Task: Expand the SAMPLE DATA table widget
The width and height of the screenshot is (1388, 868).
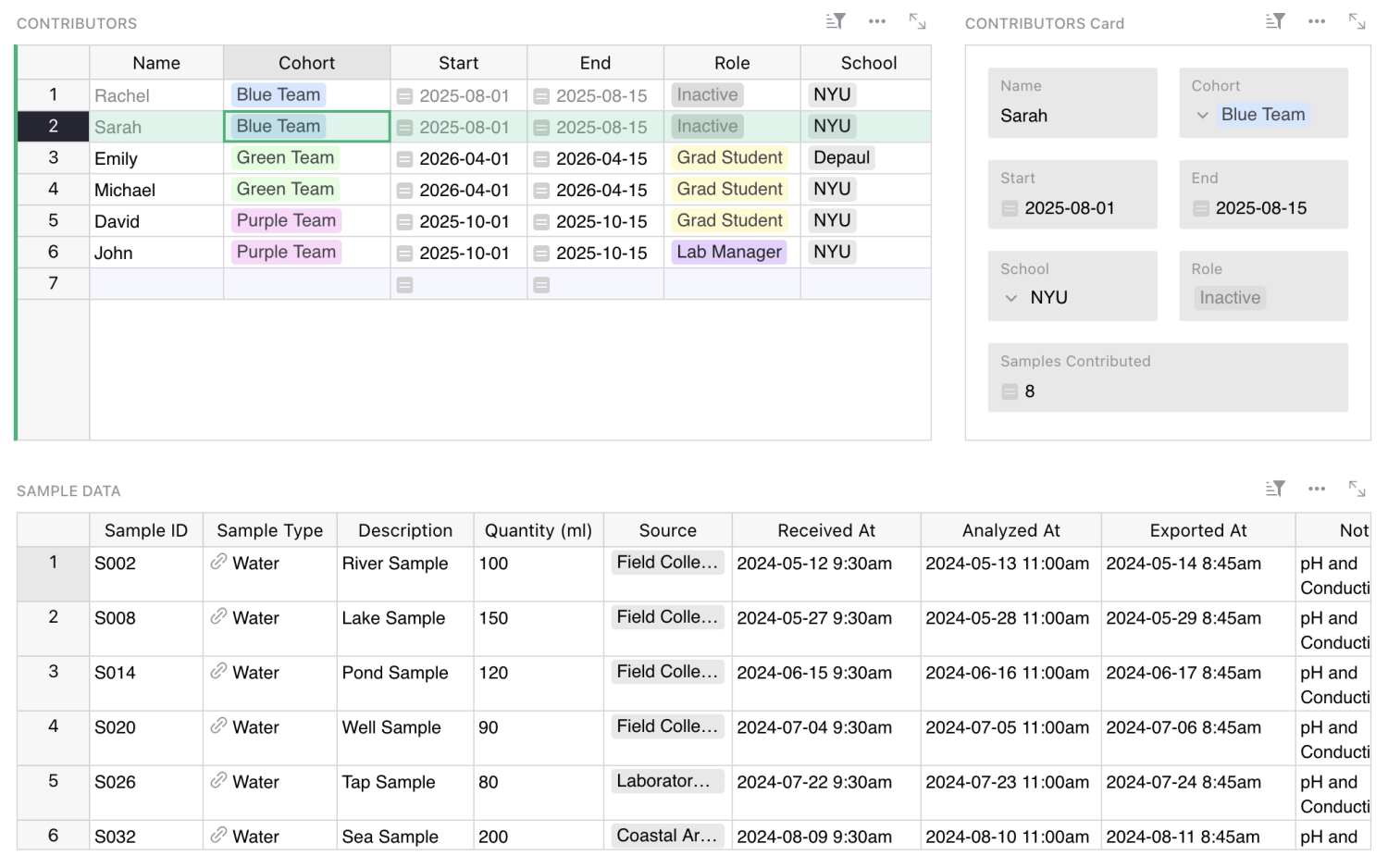Action: click(x=1357, y=489)
